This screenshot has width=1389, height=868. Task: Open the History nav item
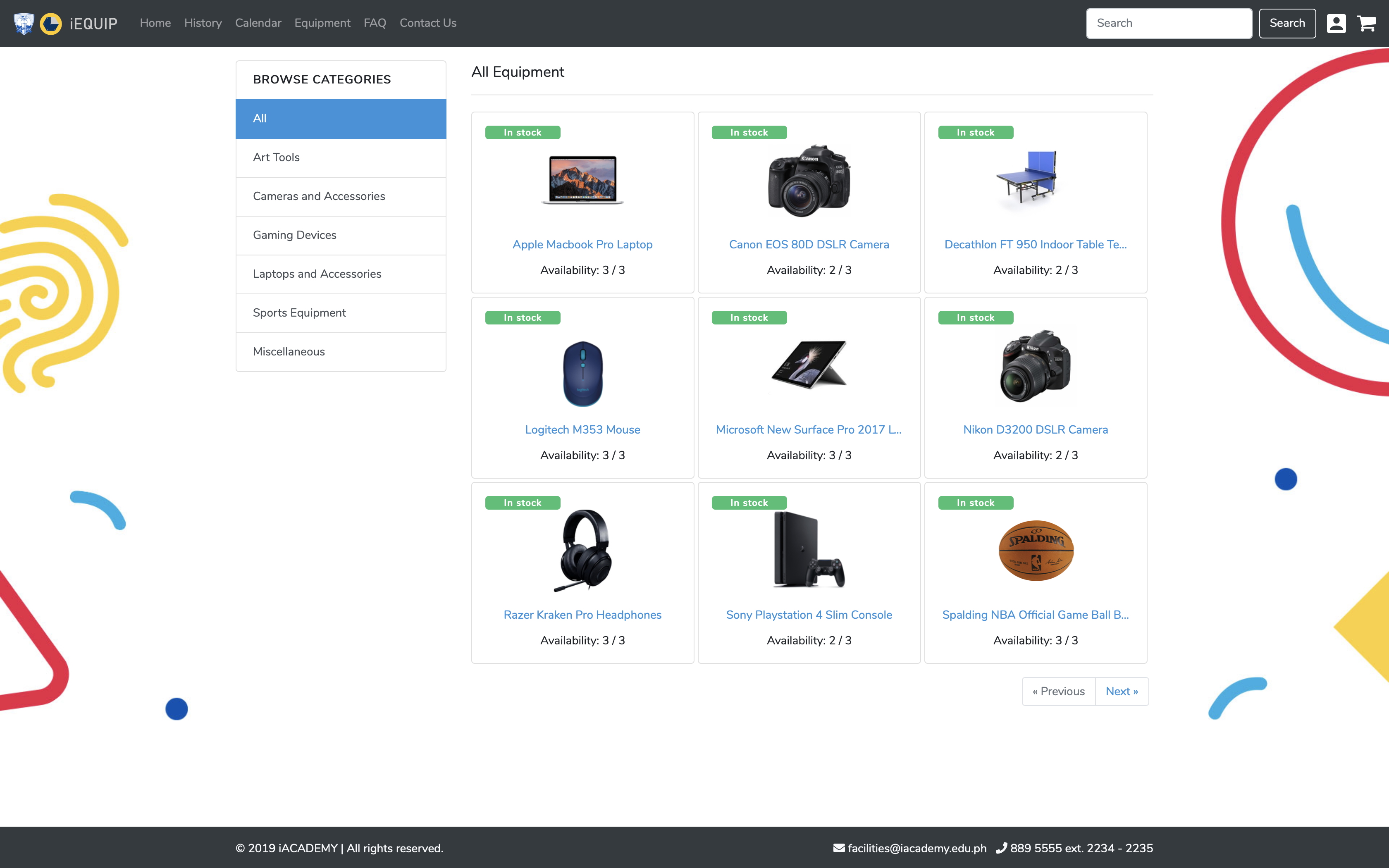coord(203,23)
